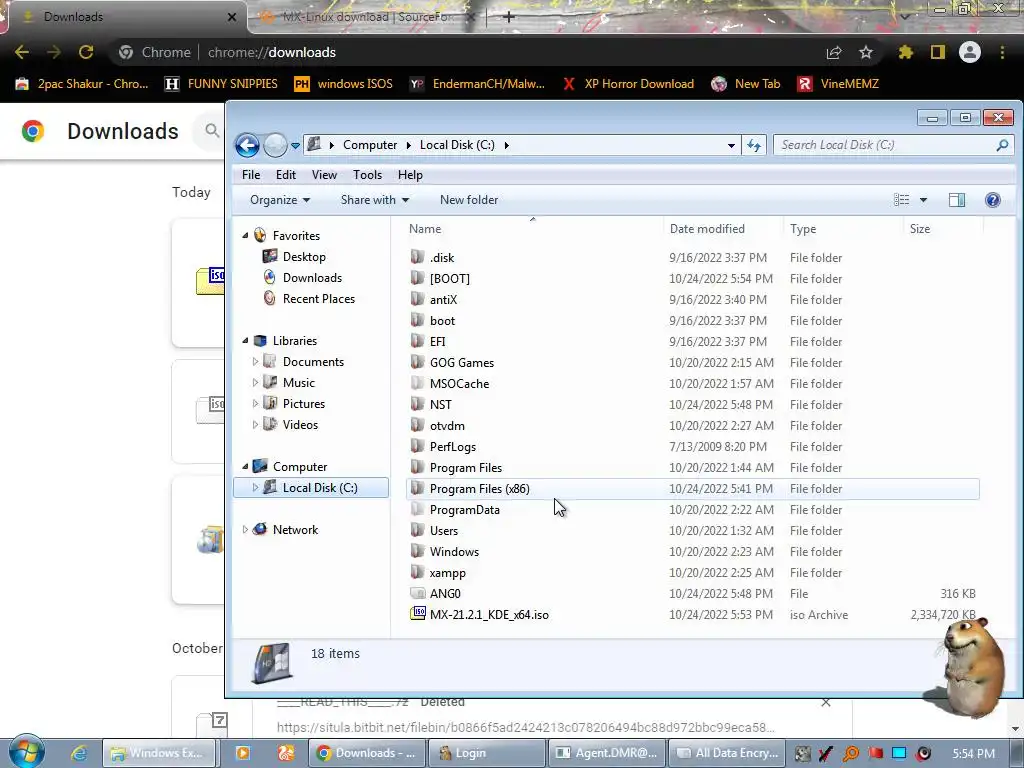Select the Windows folder name
1024x768 pixels.
click(455, 552)
